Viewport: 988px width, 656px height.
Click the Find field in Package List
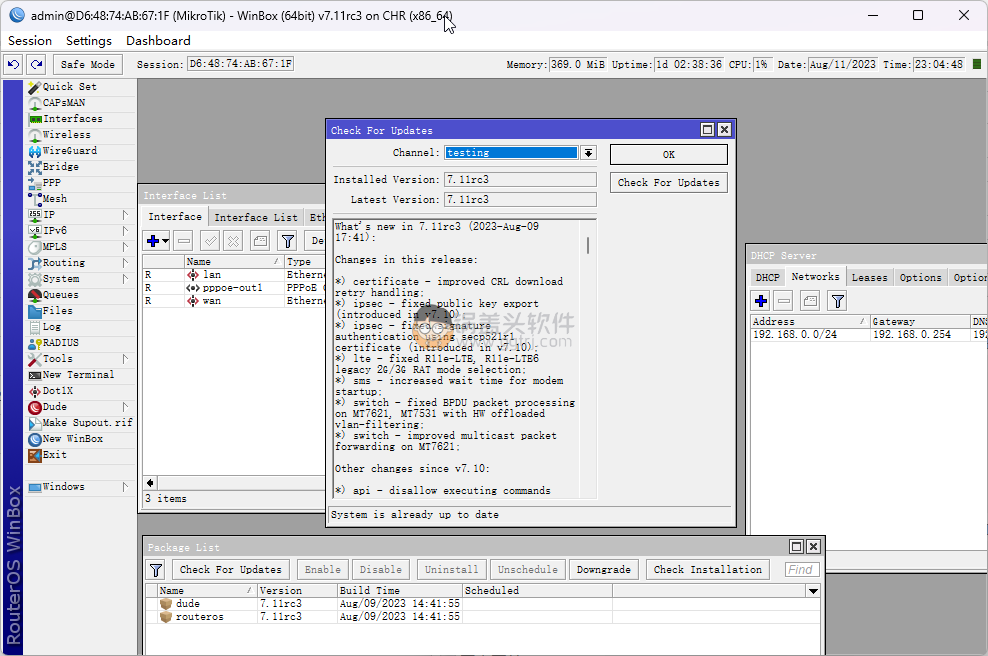[x=802, y=570]
